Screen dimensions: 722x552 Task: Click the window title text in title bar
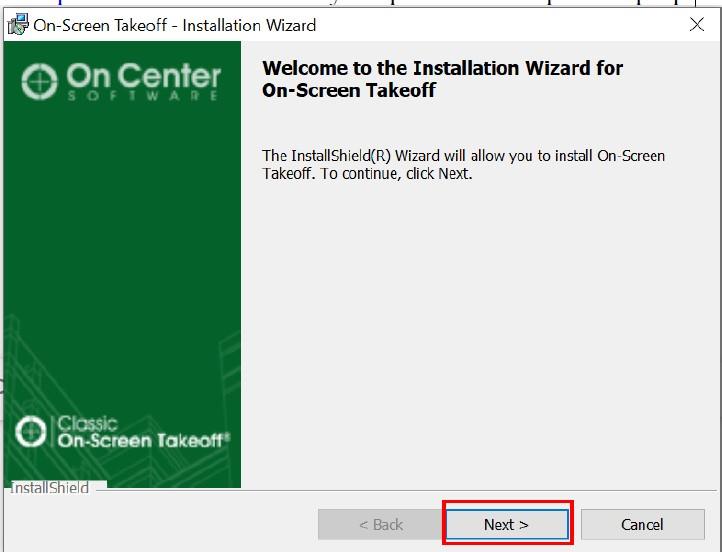click(175, 25)
